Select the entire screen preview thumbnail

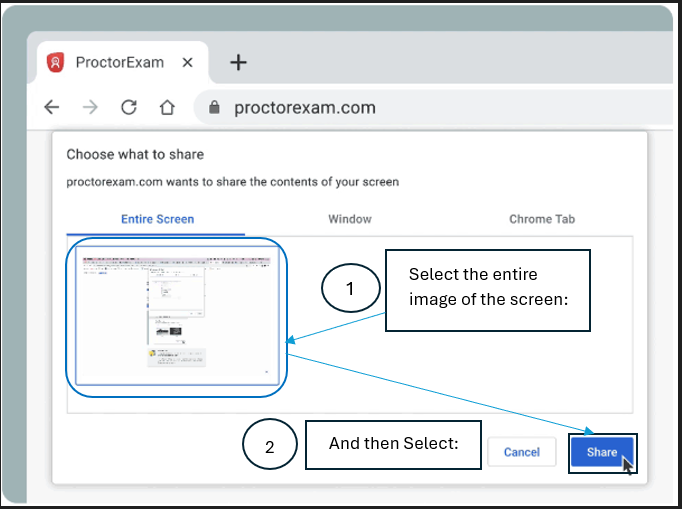[x=177, y=316]
